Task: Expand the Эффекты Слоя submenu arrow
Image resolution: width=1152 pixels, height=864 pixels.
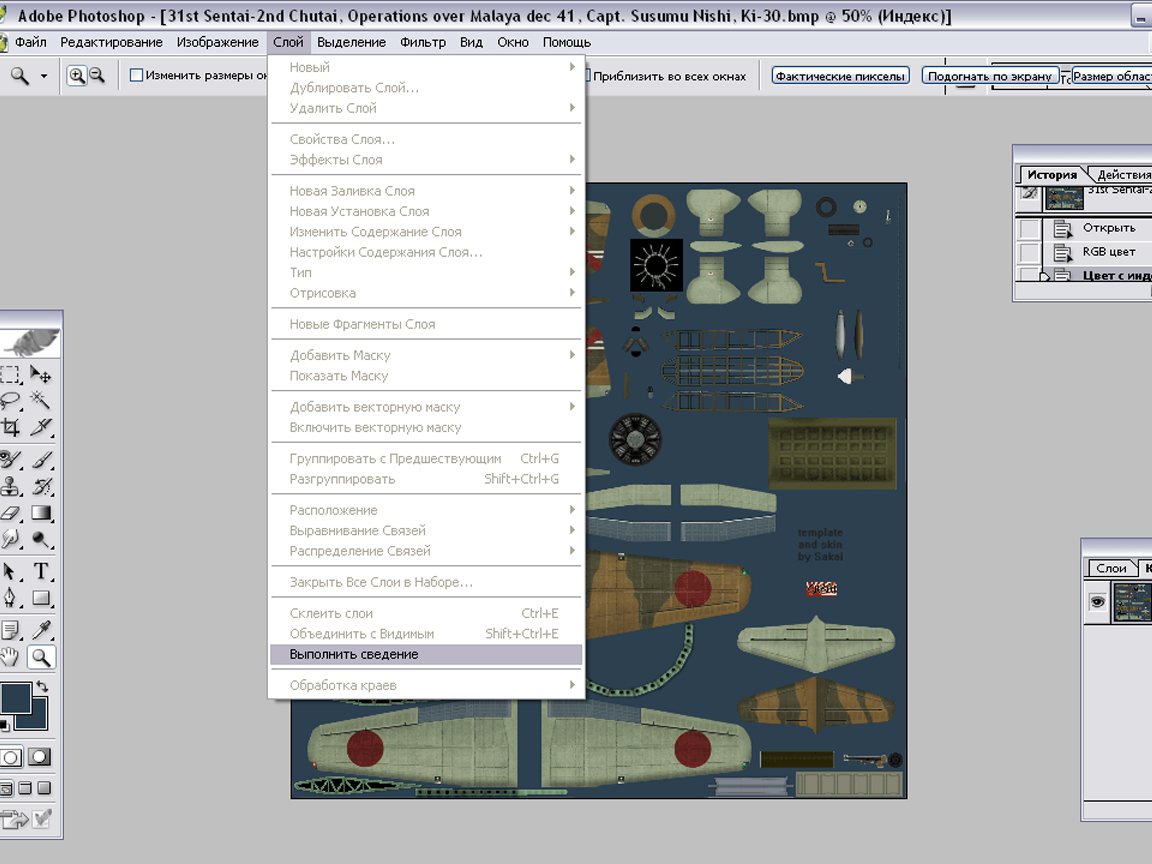Action: click(572, 159)
